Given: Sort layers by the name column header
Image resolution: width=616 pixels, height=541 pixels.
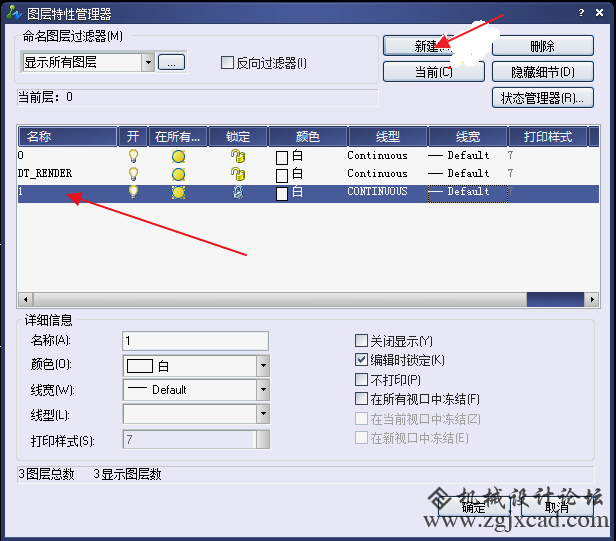Looking at the screenshot, I should (68, 136).
